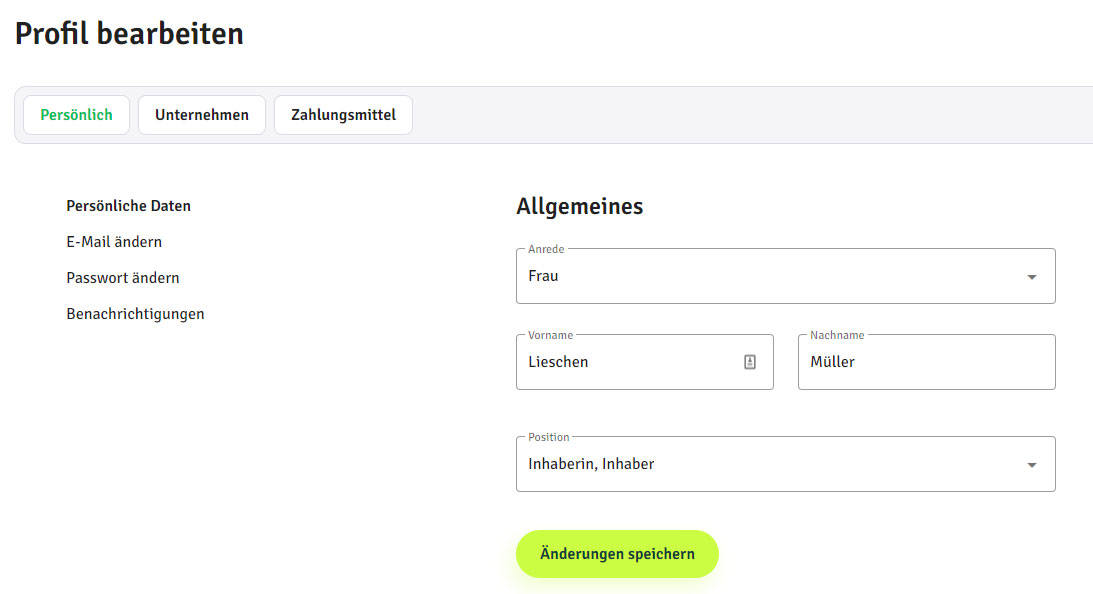The height and width of the screenshot is (594, 1093).
Task: Select Persönliche Daten in the sidebar
Action: pos(128,206)
